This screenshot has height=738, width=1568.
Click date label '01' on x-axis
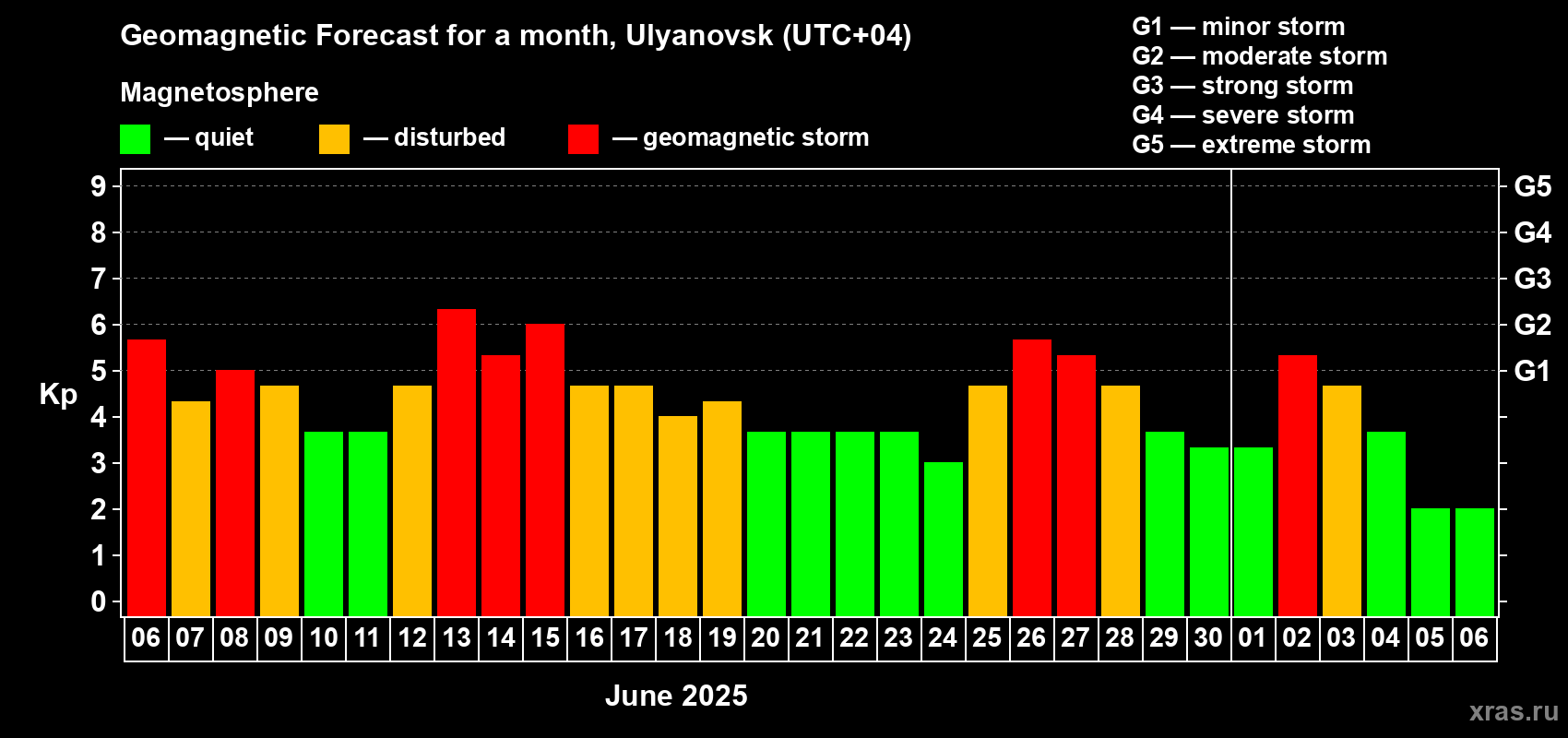pyautogui.click(x=1253, y=637)
